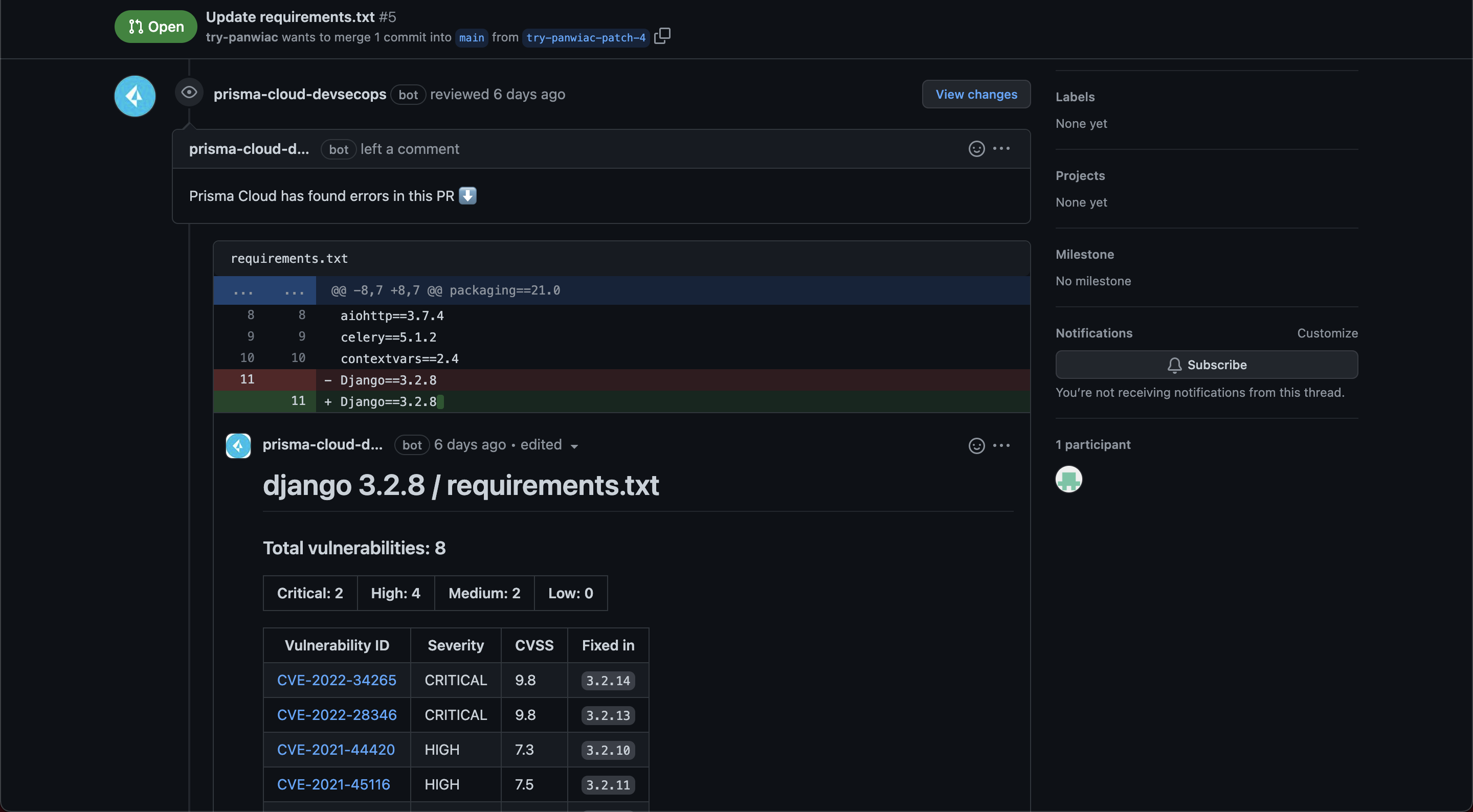Copy the head branch name icon
1473x812 pixels.
coord(662,36)
